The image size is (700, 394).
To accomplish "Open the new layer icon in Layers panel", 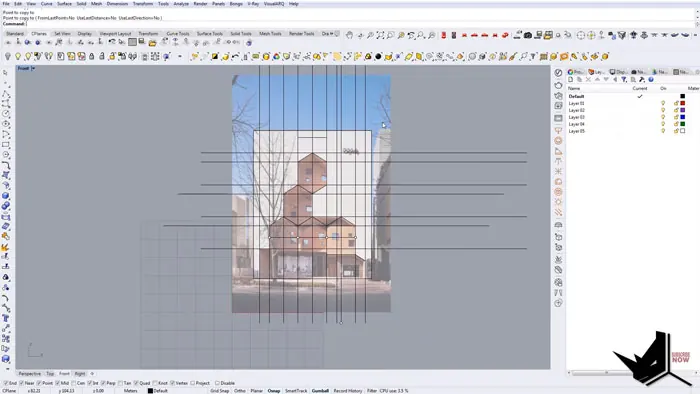I will tap(571, 79).
